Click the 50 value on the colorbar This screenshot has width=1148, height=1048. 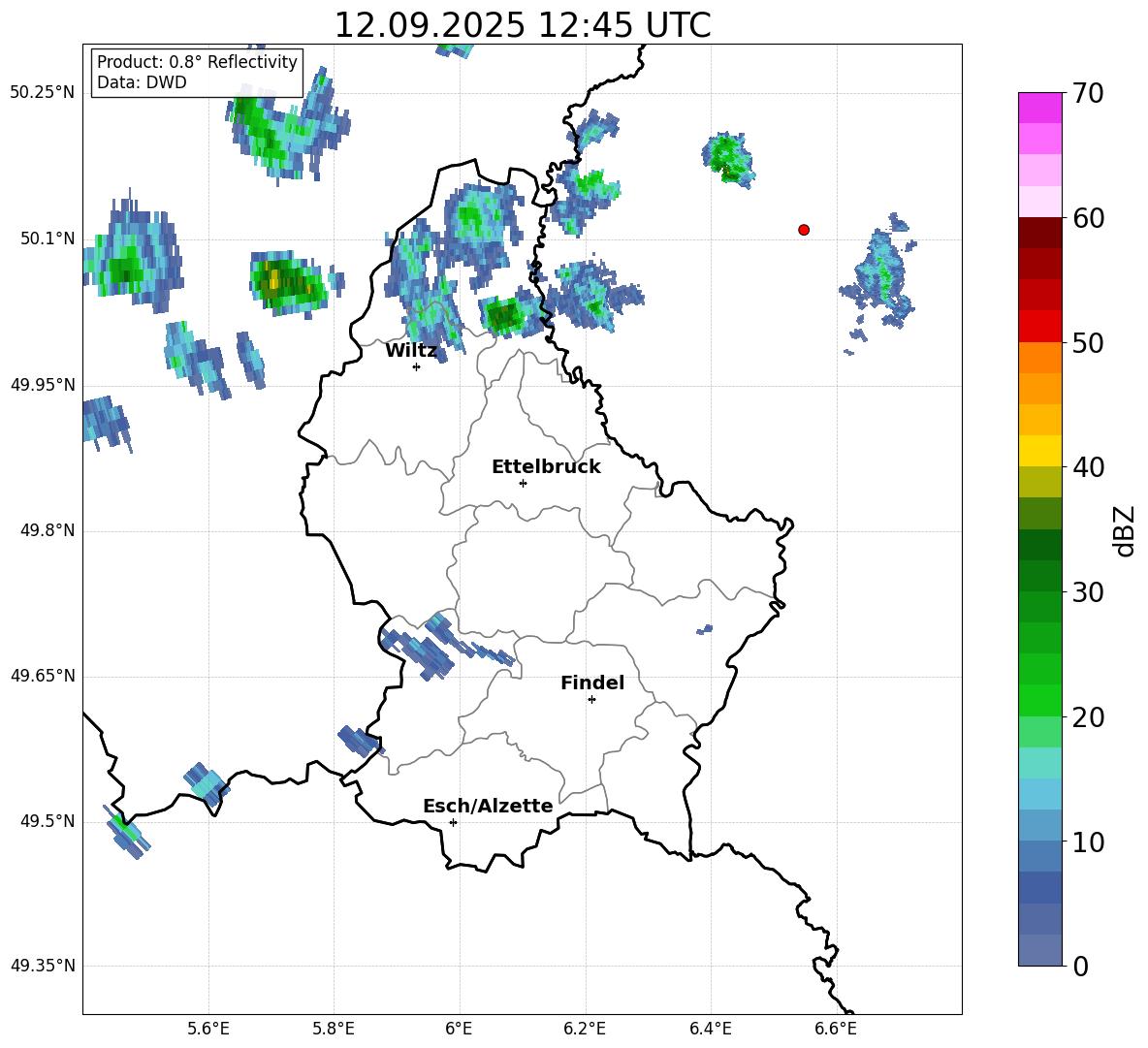pyautogui.click(x=1088, y=343)
